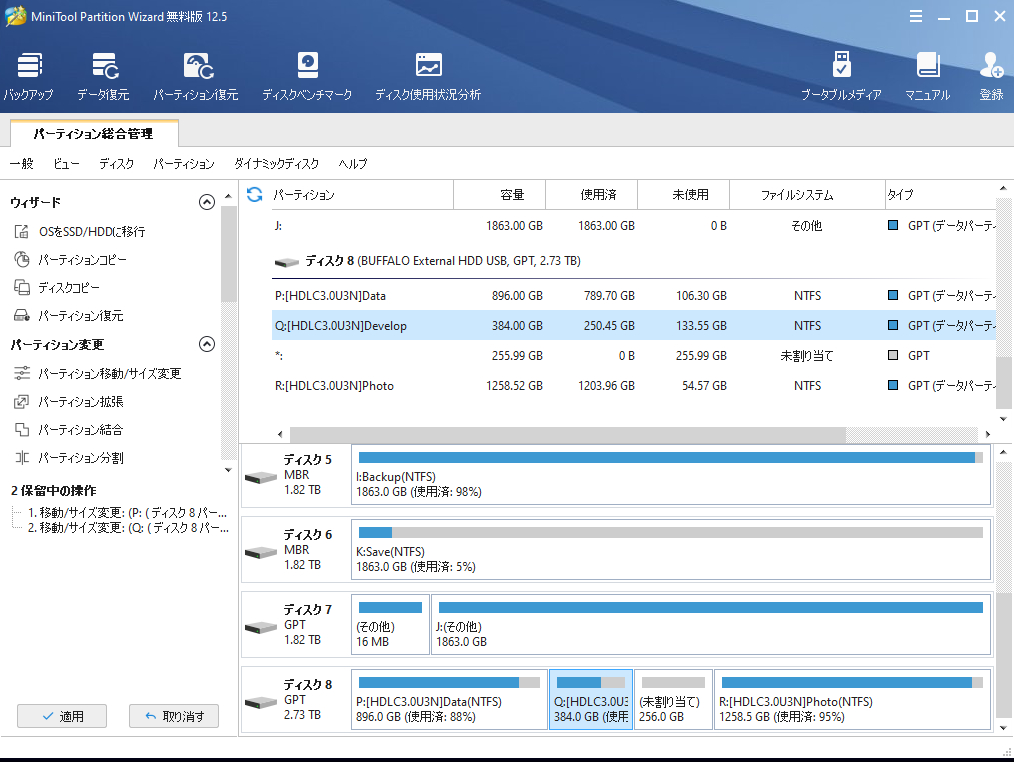1014x762 pixels.
Task: Sort by 未使用 column header
Action: coord(684,195)
